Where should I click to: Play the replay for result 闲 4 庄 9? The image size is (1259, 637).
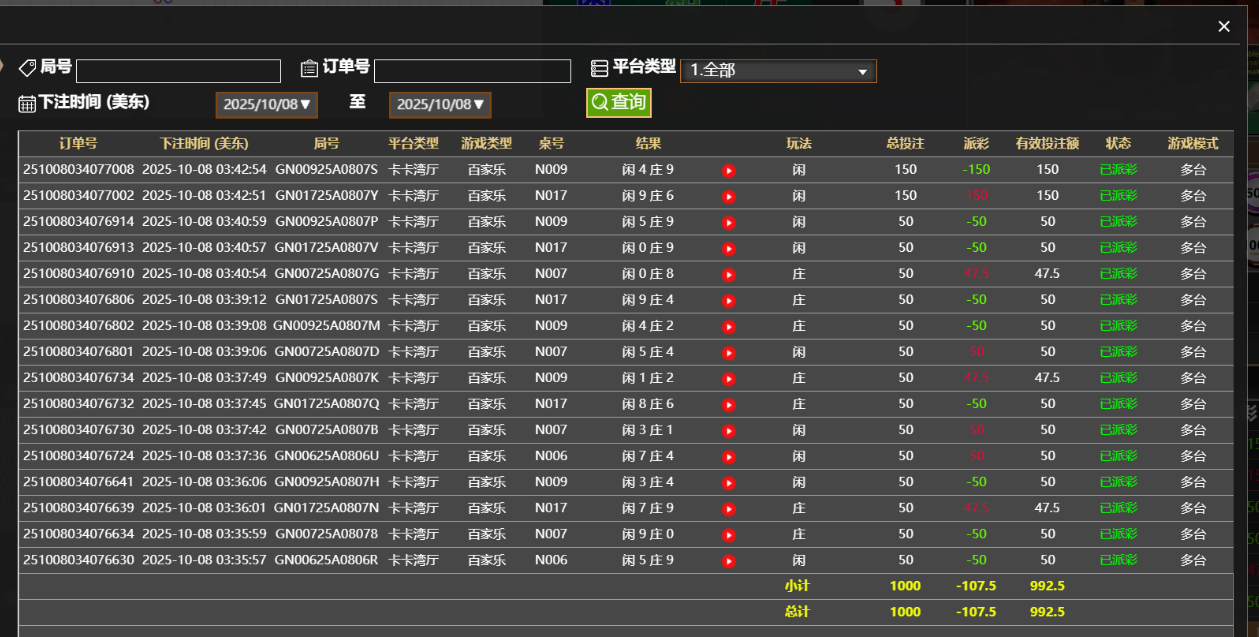point(728,169)
